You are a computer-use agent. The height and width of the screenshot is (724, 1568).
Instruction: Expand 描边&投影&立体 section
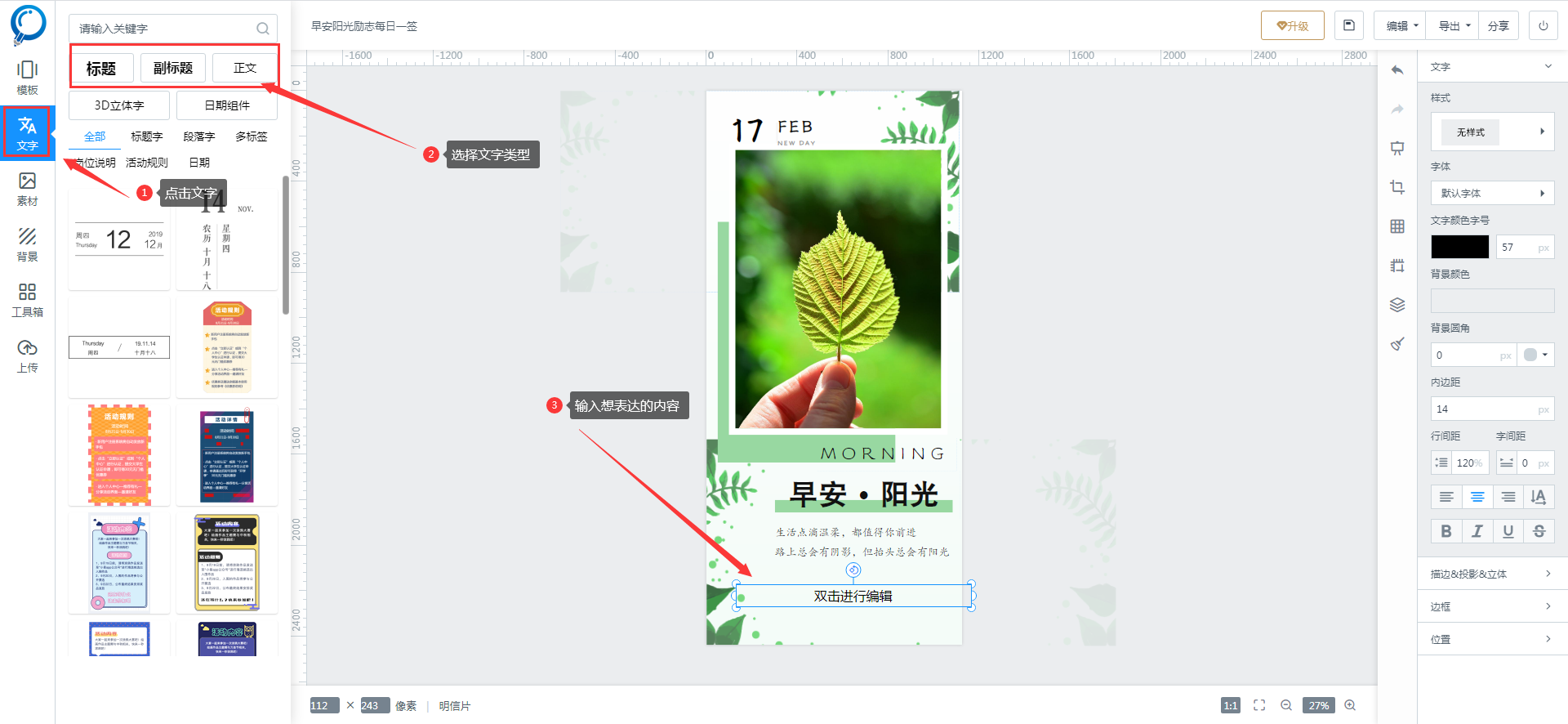[x=1492, y=574]
